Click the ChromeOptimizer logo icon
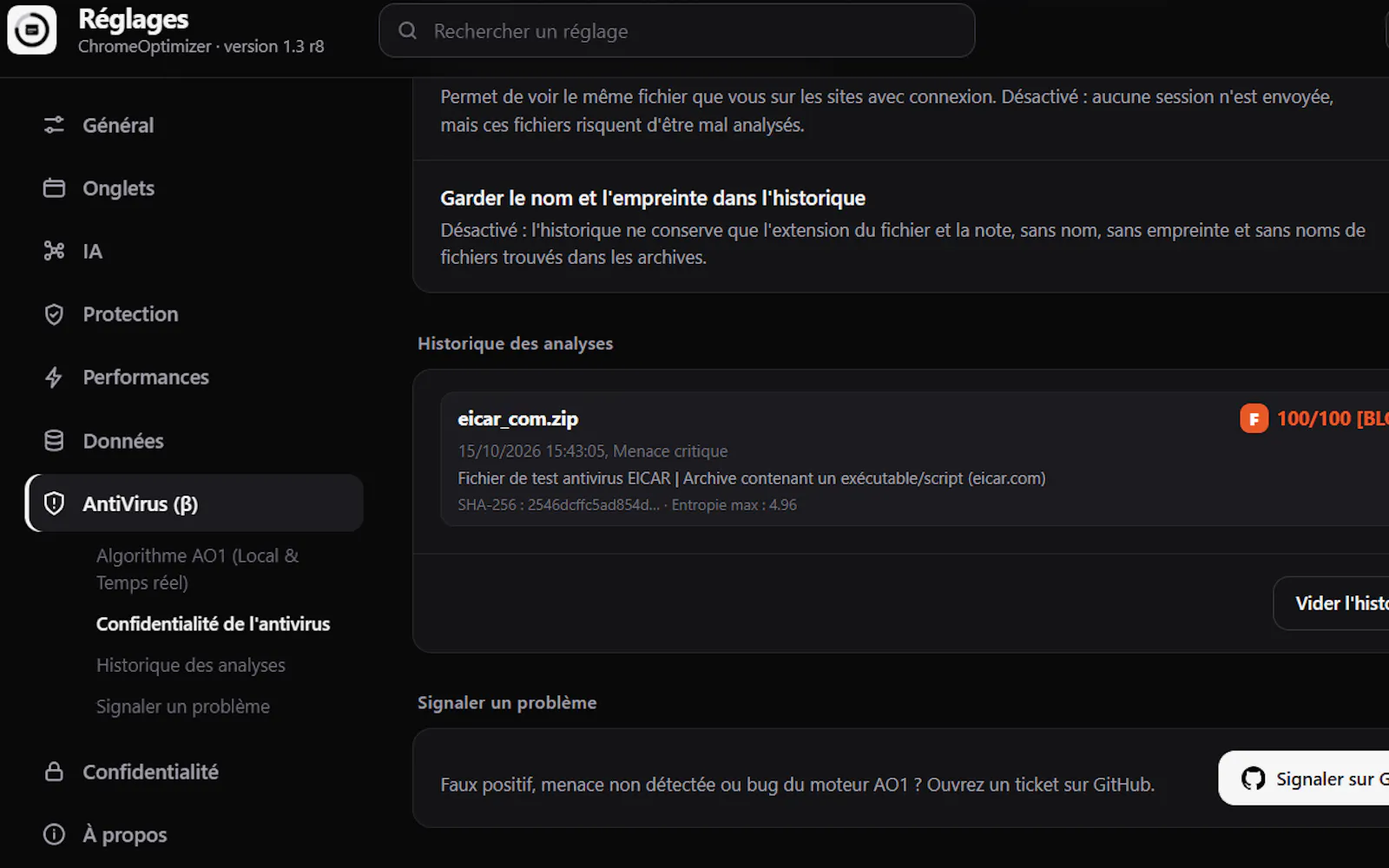The height and width of the screenshot is (868, 1389). (32, 30)
